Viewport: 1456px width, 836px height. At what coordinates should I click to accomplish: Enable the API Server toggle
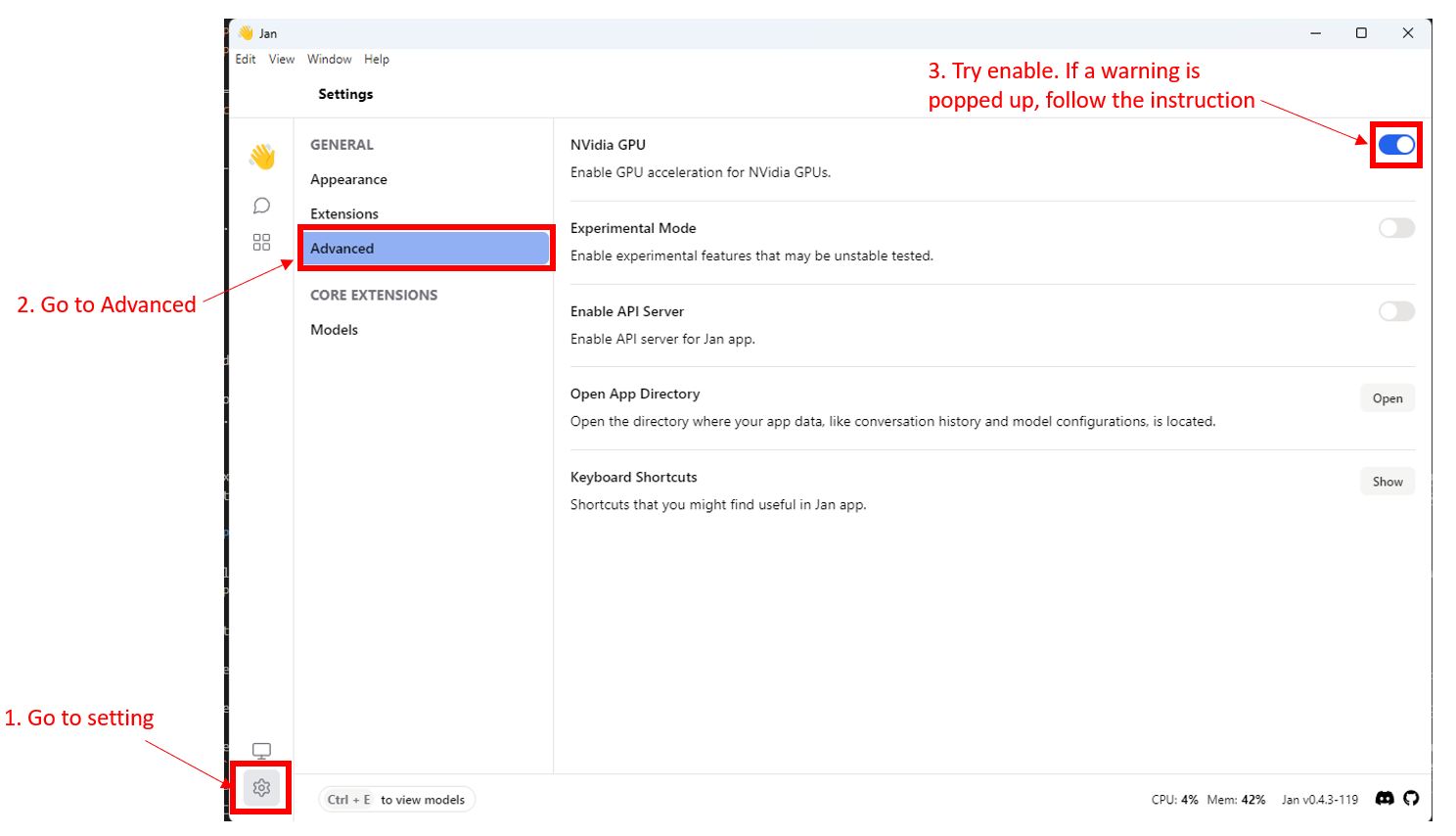(x=1396, y=310)
